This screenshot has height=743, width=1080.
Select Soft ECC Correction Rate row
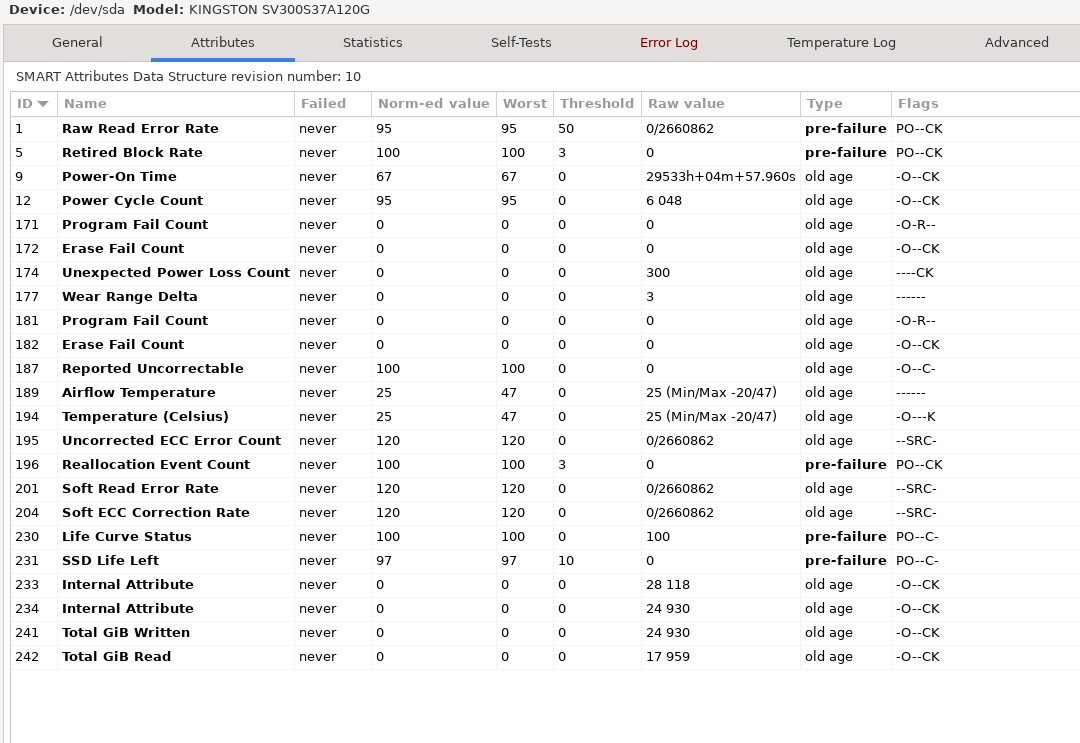(546, 513)
